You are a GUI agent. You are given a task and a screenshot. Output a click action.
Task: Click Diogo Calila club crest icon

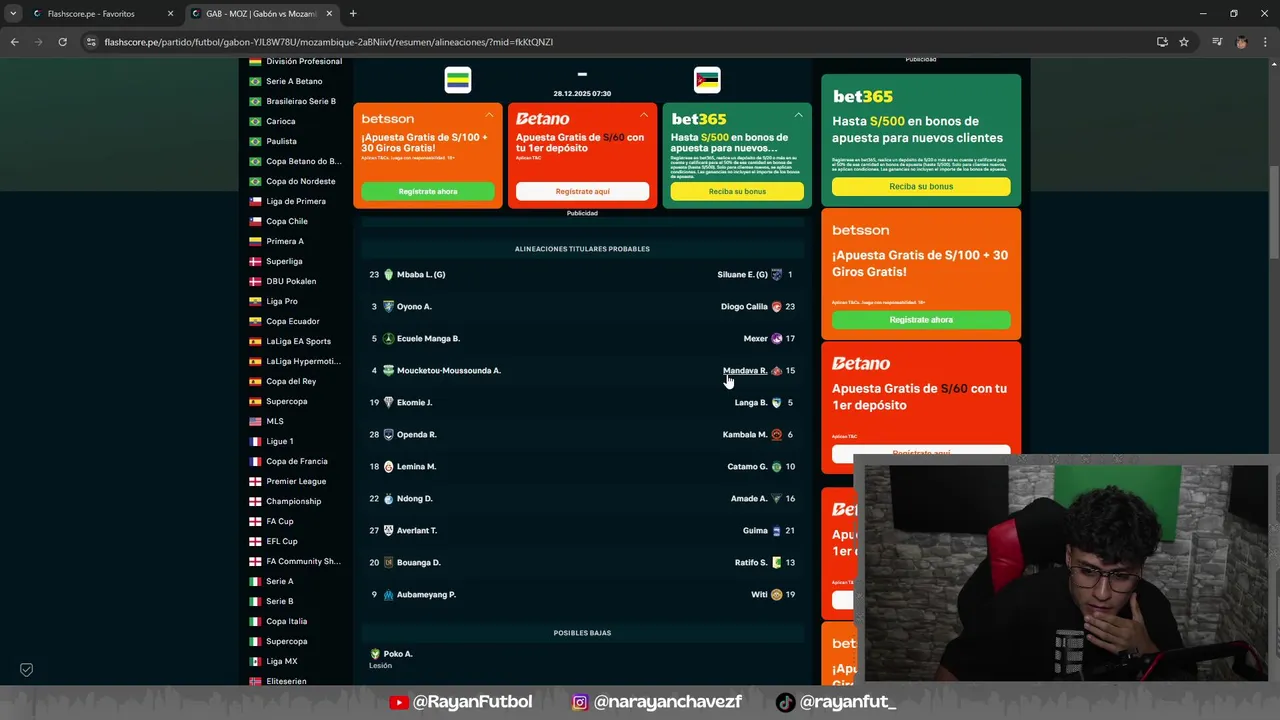[x=776, y=306]
